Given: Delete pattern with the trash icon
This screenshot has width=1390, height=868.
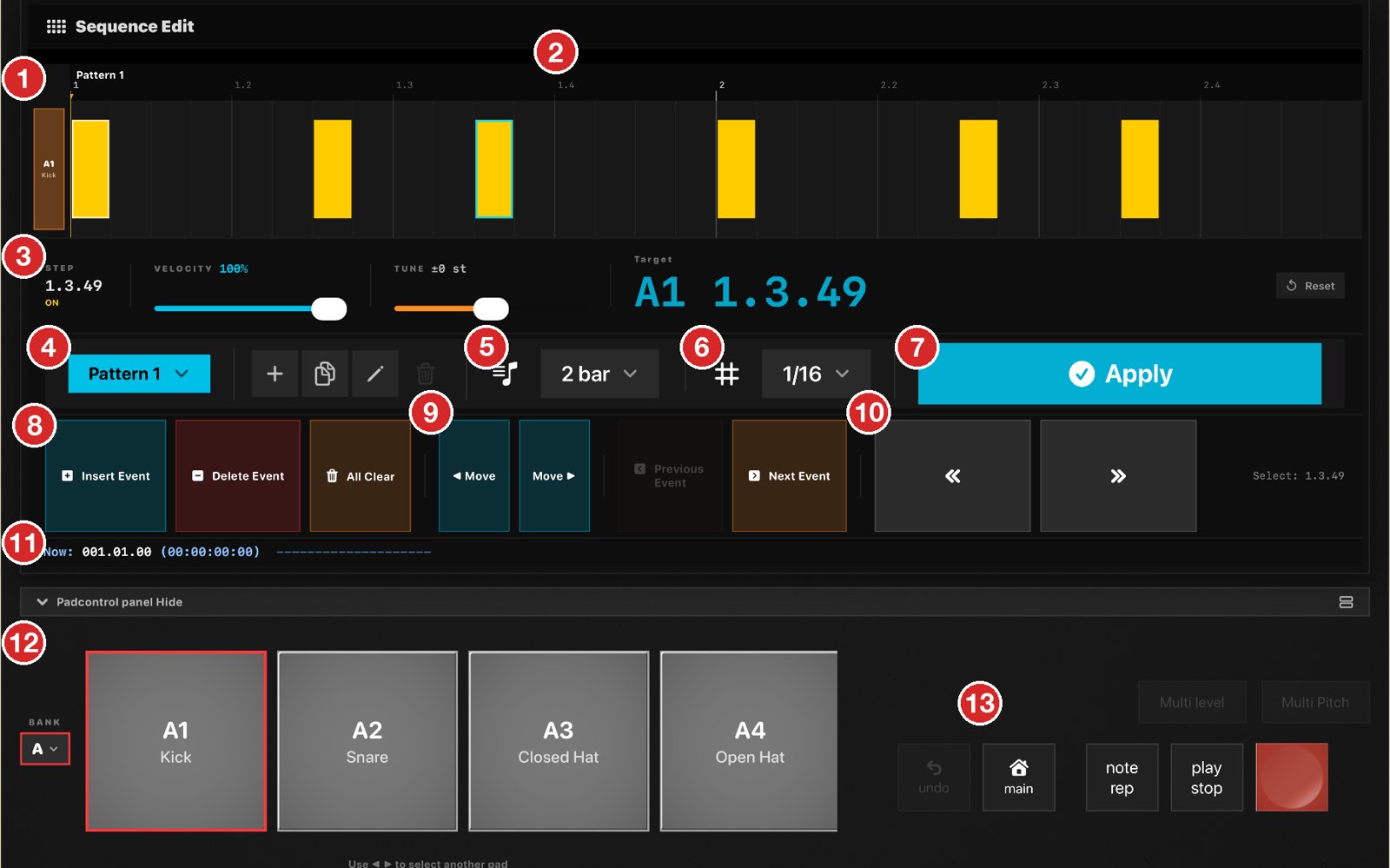Looking at the screenshot, I should (426, 374).
